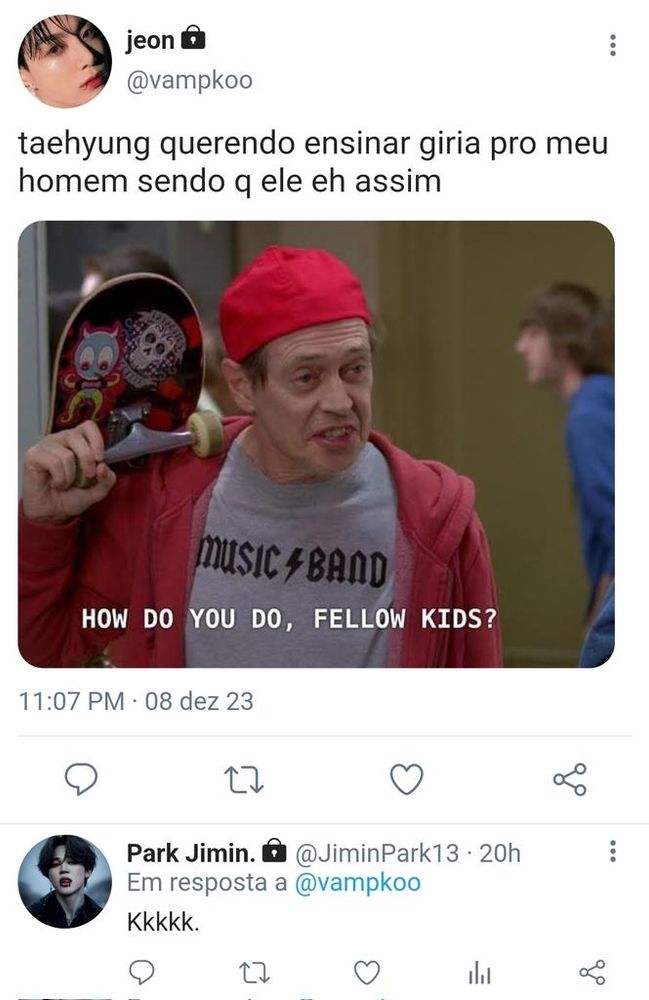Share the main tweet via share icon

coord(569,779)
